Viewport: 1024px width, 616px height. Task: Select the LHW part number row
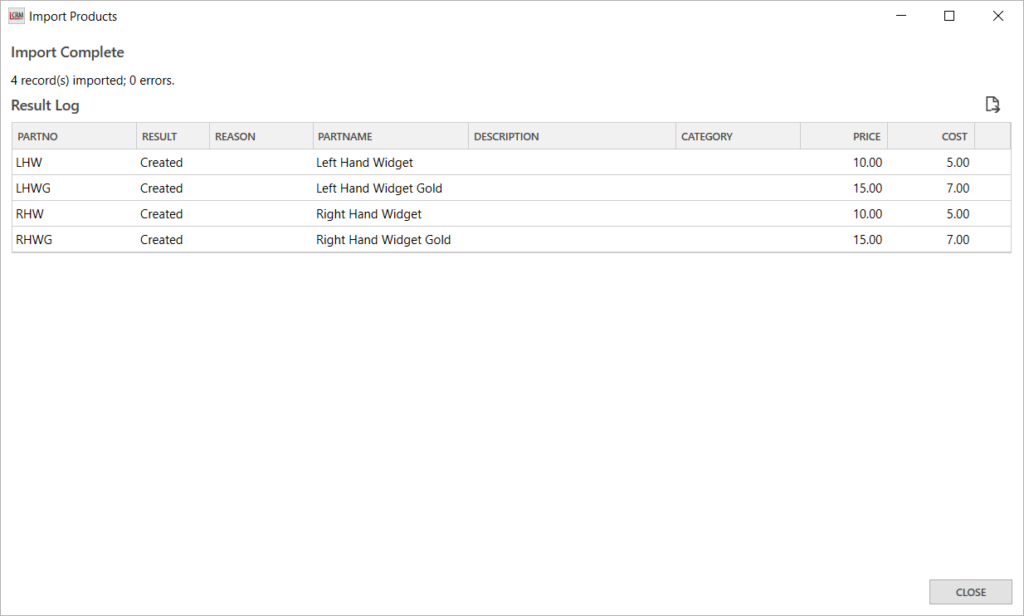click(30, 163)
